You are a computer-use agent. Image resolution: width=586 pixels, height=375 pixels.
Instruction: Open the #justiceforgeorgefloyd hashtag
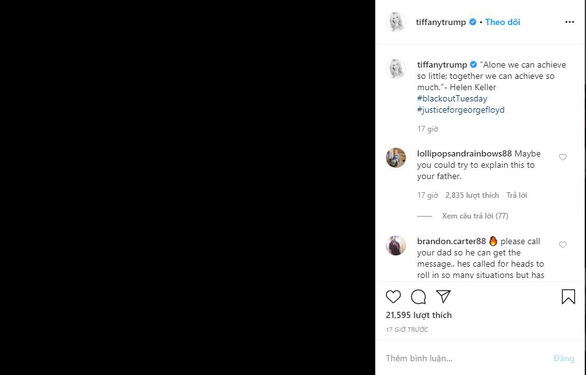[461, 110]
